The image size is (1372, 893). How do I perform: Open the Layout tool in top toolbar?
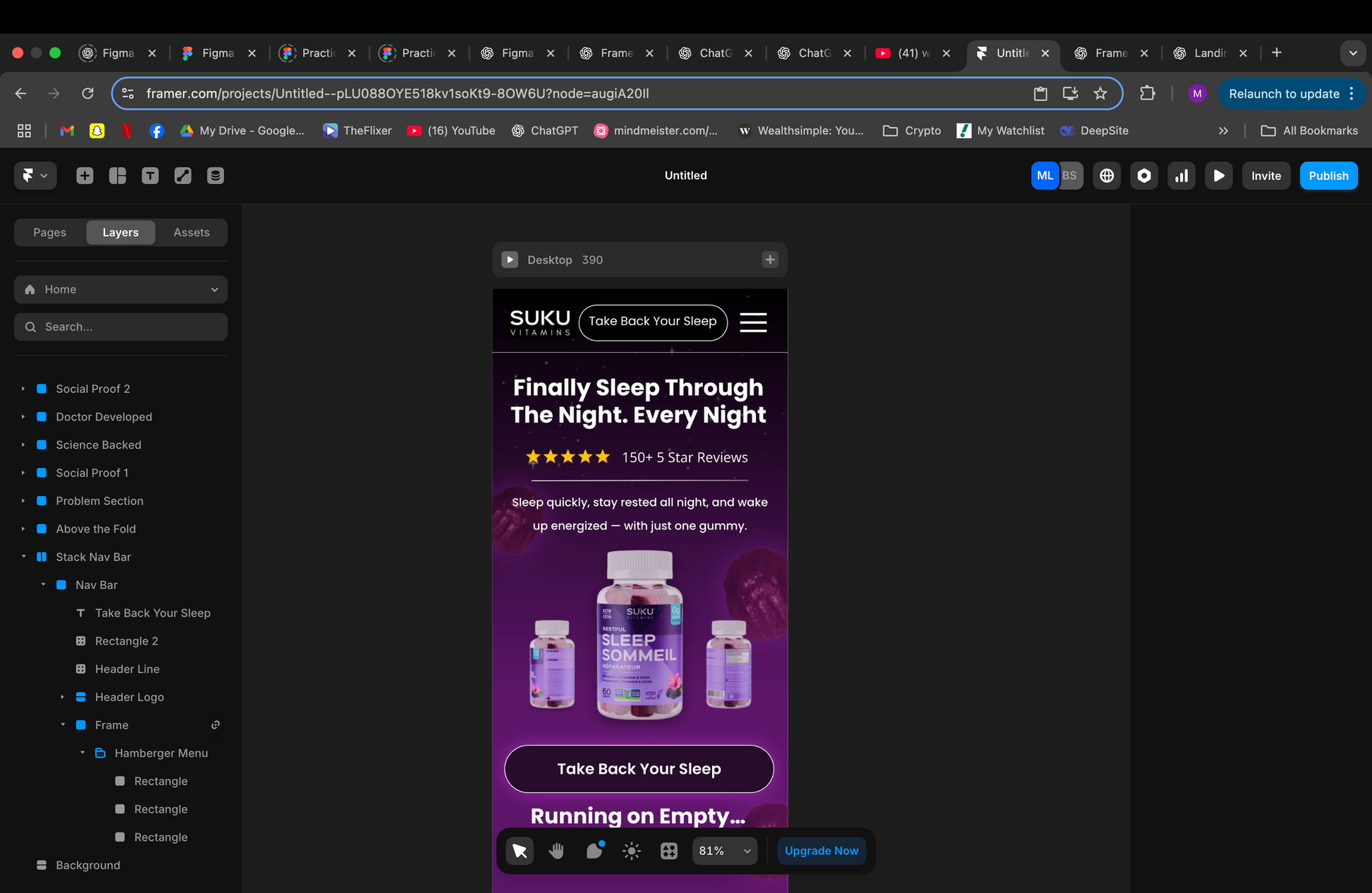click(x=118, y=176)
